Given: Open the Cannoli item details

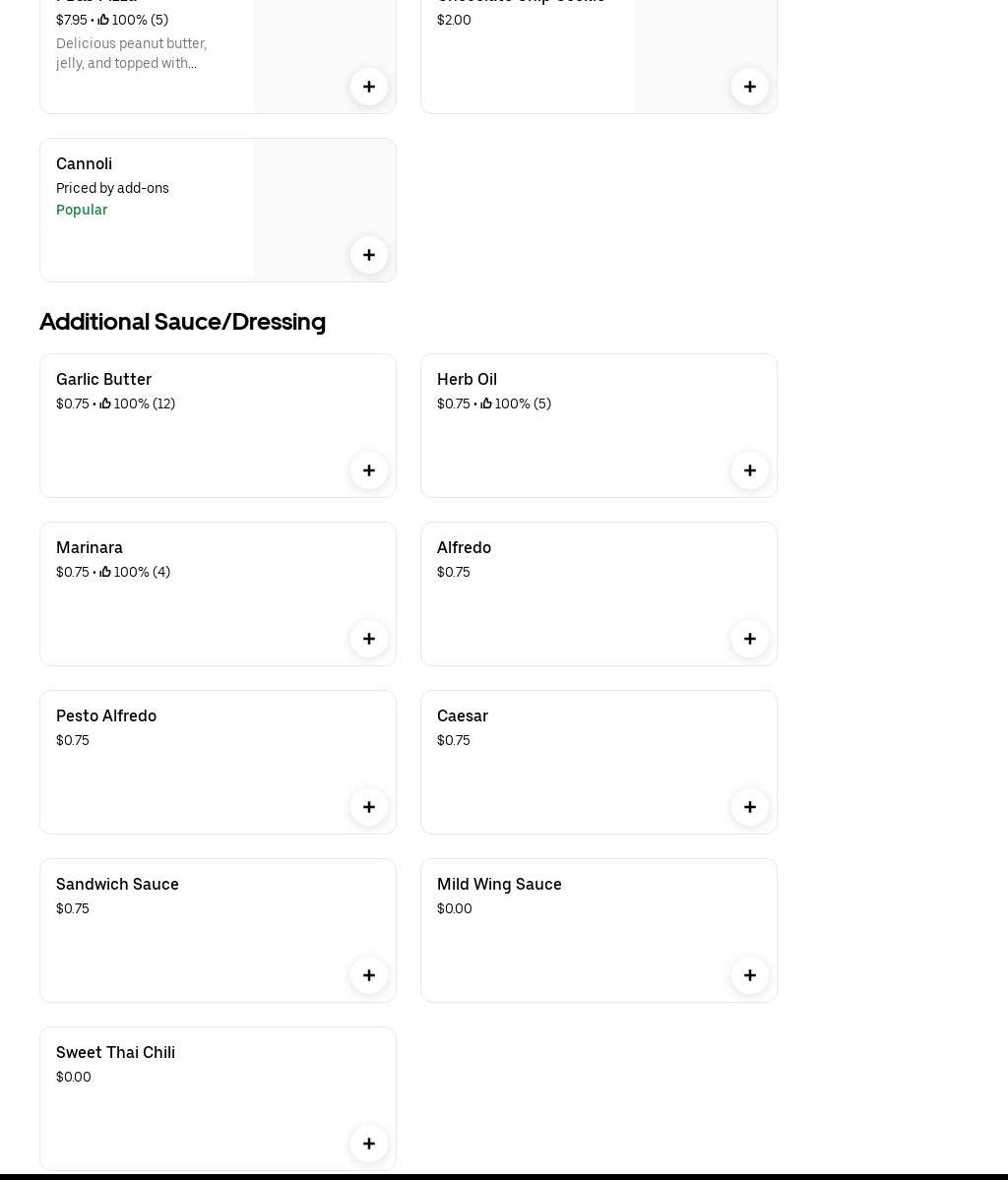Looking at the screenshot, I should [x=85, y=164].
